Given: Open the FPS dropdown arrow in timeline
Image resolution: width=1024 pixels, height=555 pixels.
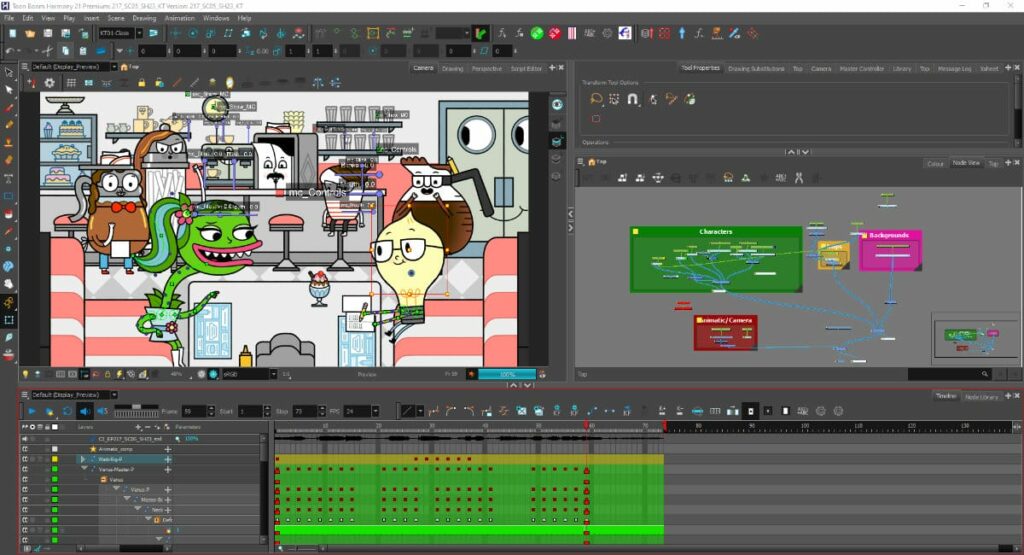Looking at the screenshot, I should 375,411.
